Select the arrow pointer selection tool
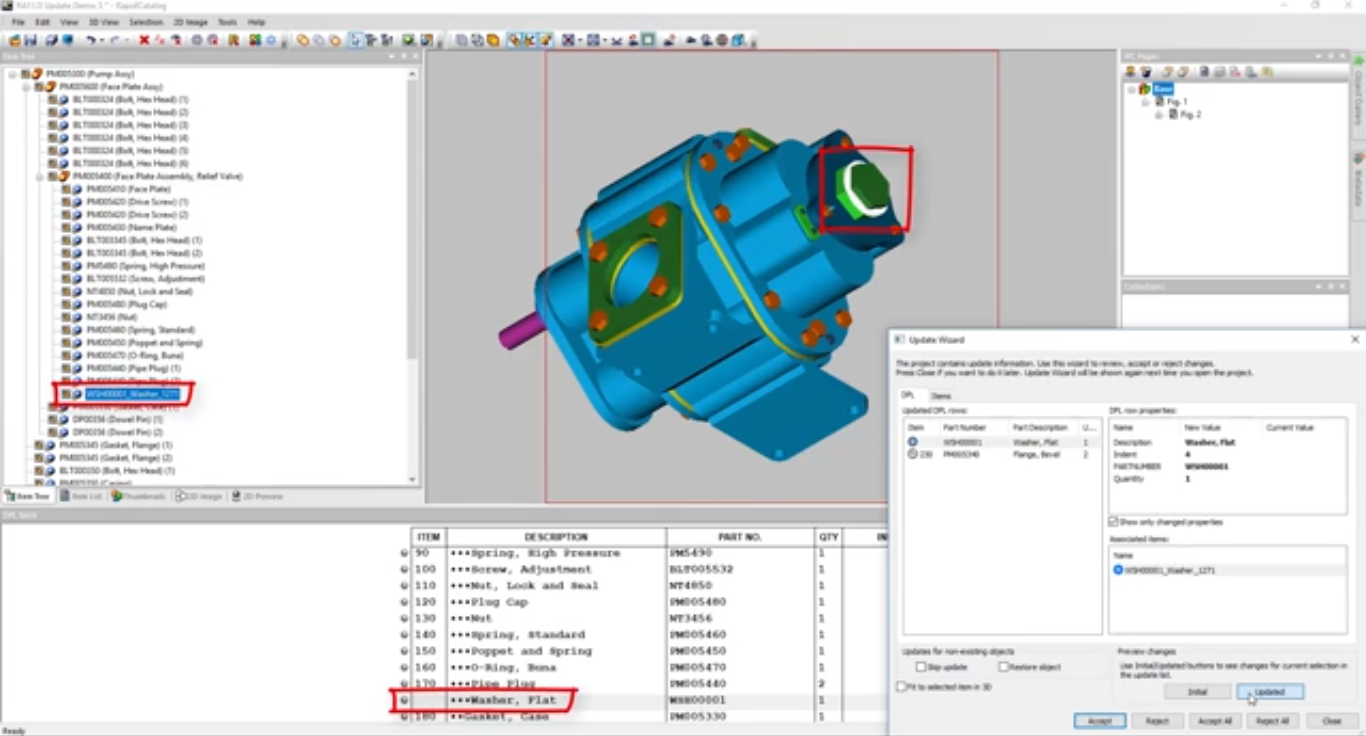Image resolution: width=1366 pixels, height=736 pixels. (x=354, y=40)
